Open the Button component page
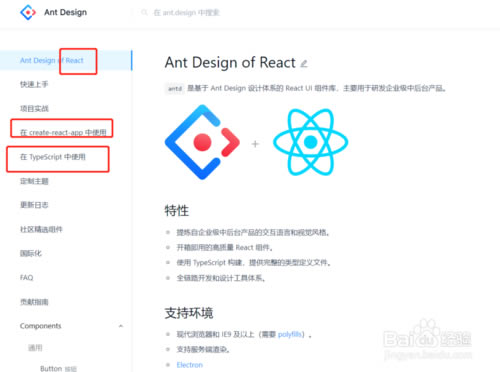Image resolution: width=500 pixels, height=372 pixels. [58, 368]
